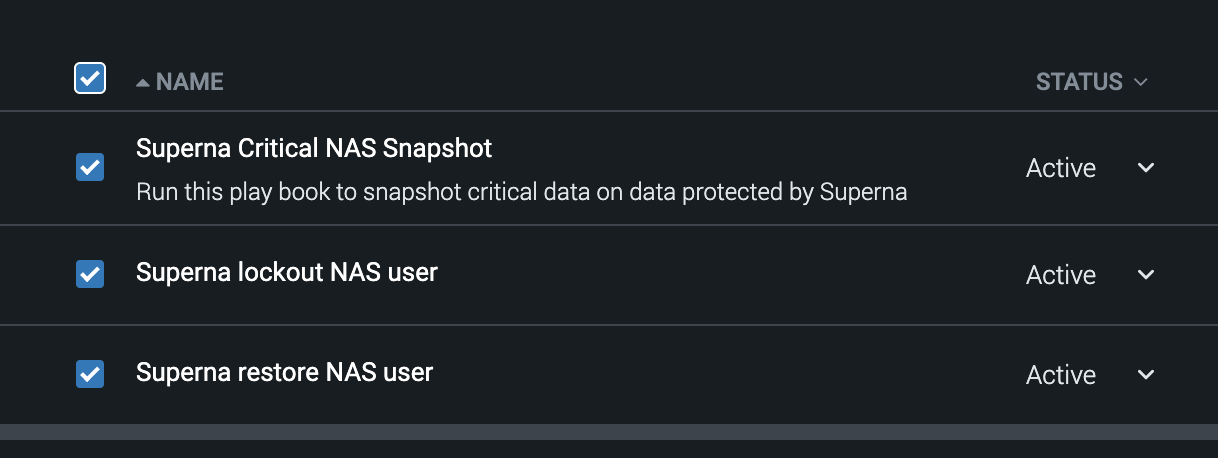The width and height of the screenshot is (1218, 458).
Task: Click Active status of Superna restore NAS user
Action: click(1061, 375)
